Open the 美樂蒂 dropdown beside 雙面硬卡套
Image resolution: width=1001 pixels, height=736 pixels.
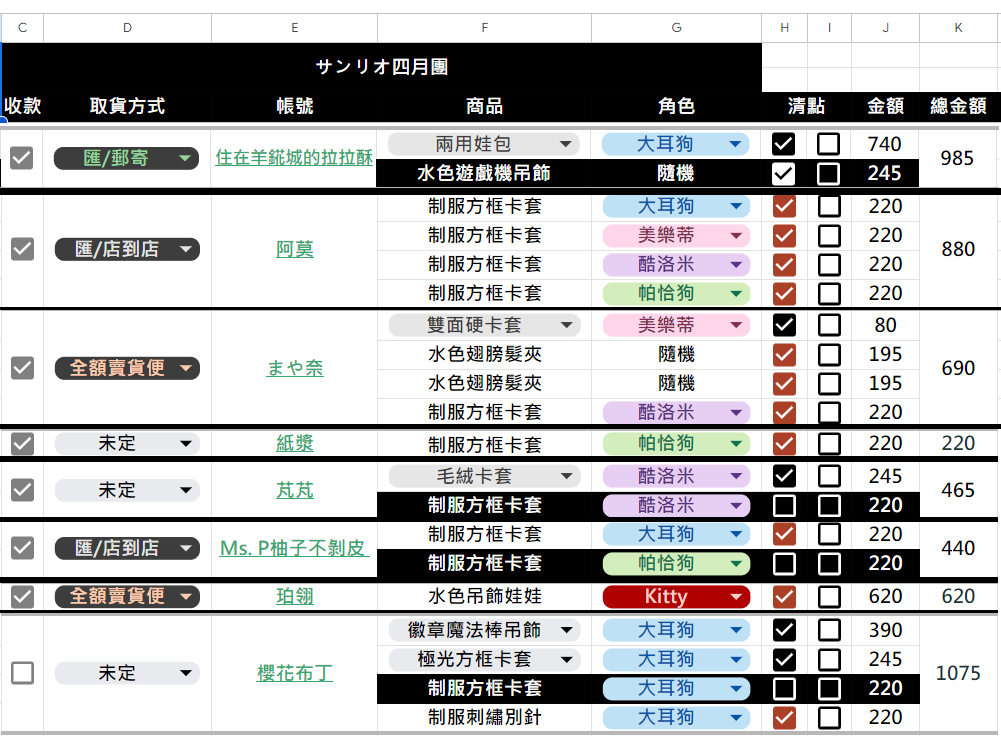(676, 325)
